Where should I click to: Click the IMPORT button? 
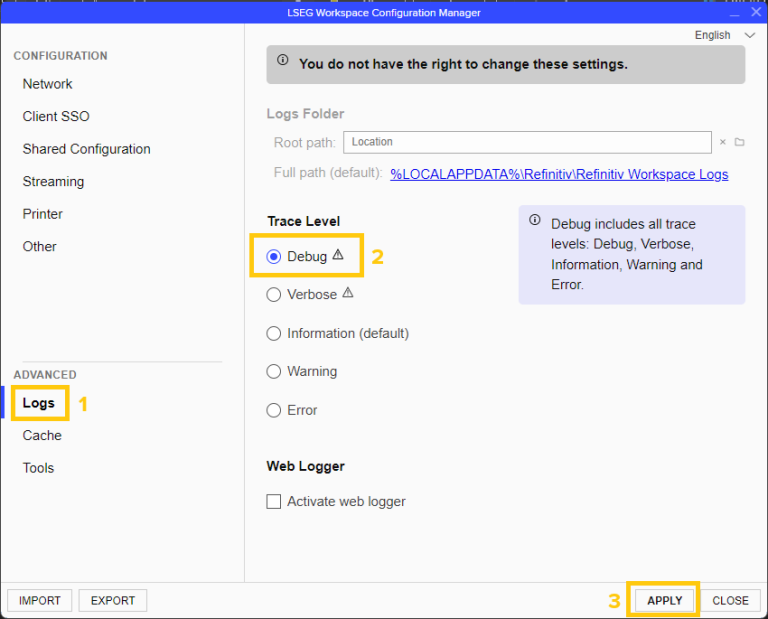pos(40,600)
